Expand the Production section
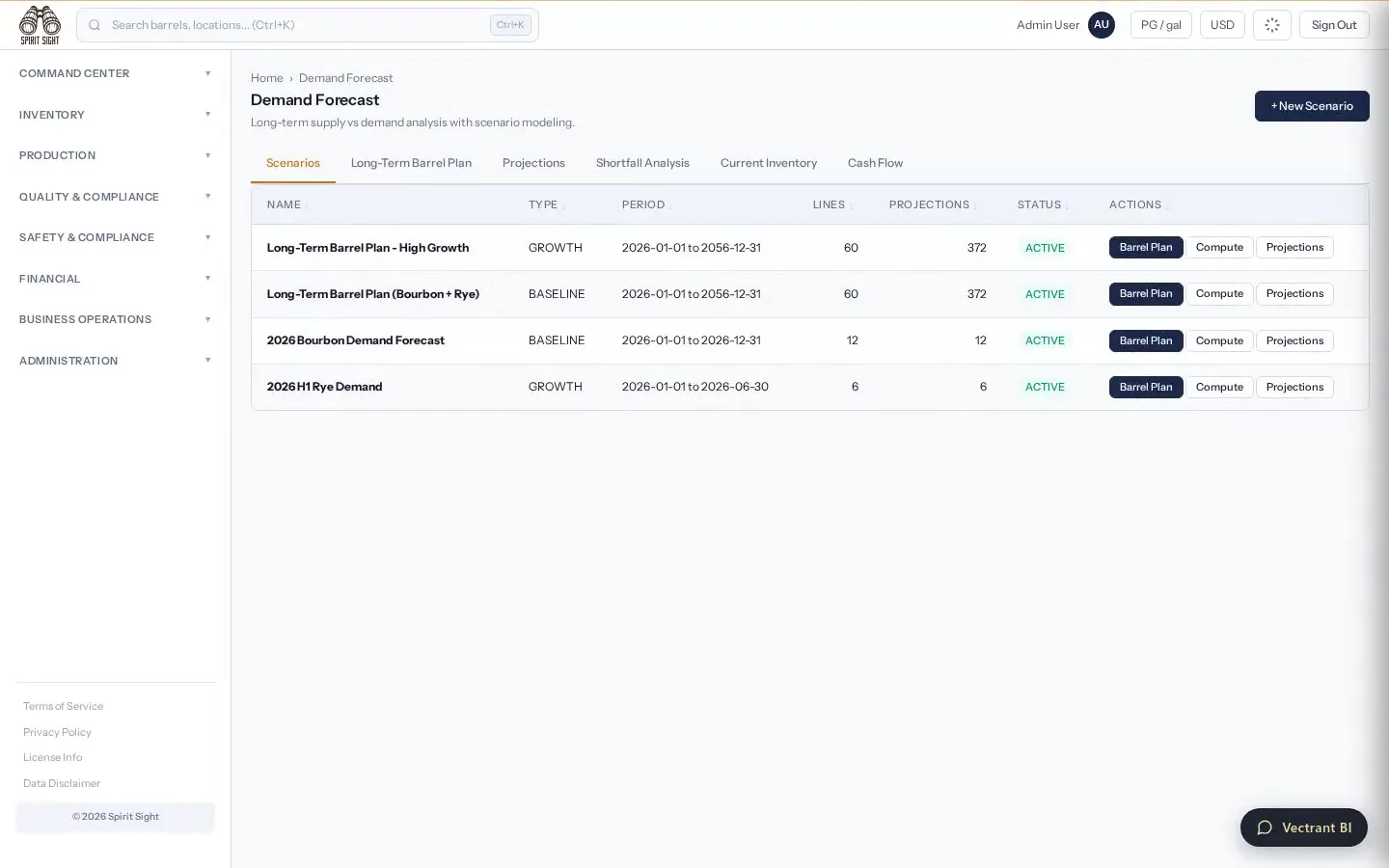 coord(115,155)
